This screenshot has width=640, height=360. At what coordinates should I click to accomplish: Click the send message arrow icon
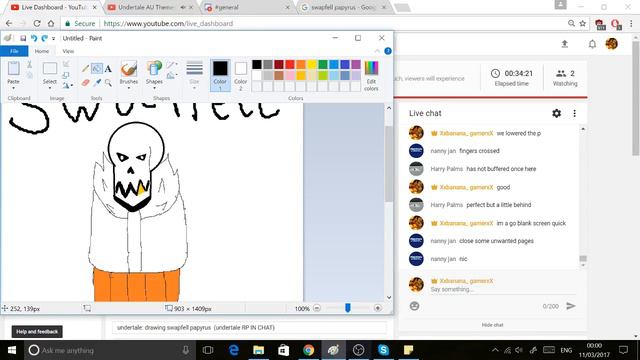571,306
